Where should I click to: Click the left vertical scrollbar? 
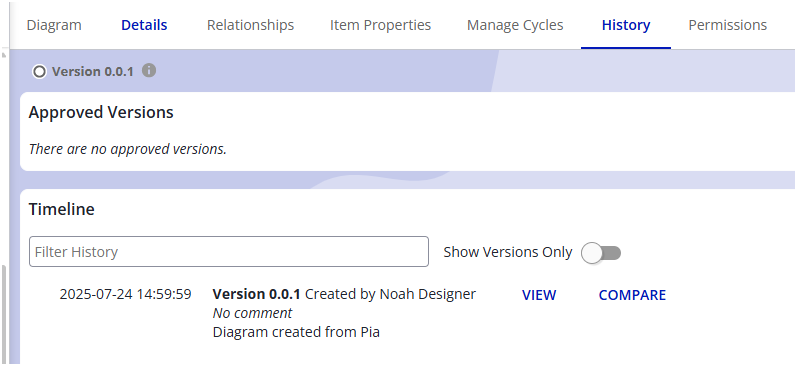pos(4,314)
